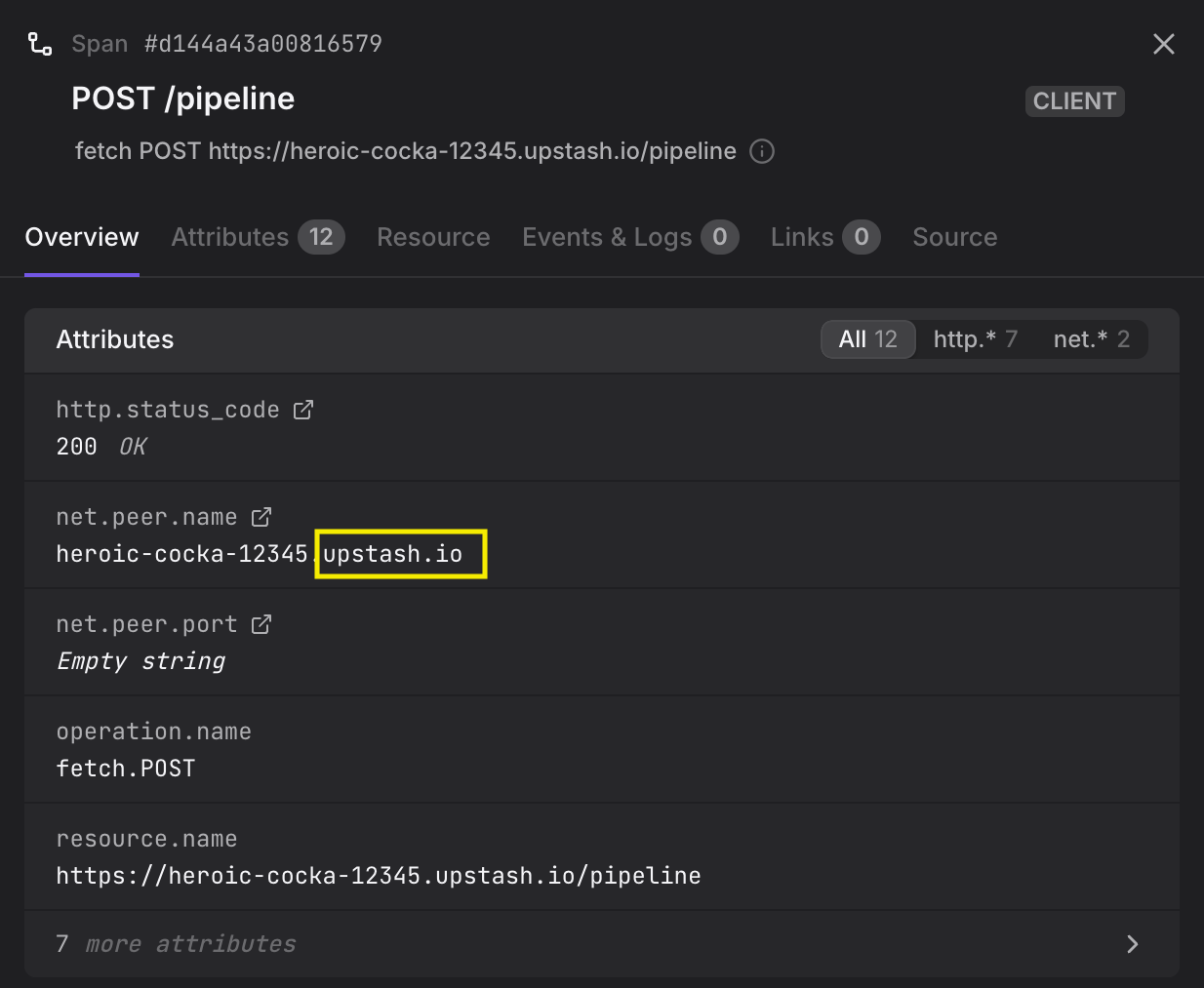
Task: Open info icon next to fetch URL
Action: [x=762, y=151]
